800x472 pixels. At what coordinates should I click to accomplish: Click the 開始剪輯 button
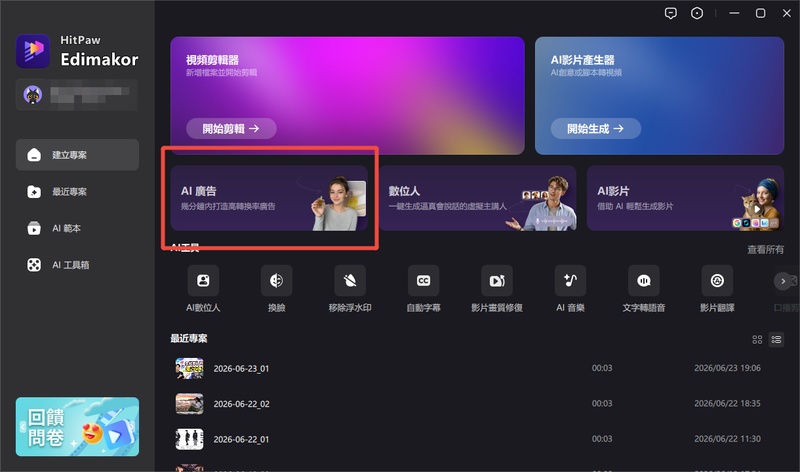(231, 129)
